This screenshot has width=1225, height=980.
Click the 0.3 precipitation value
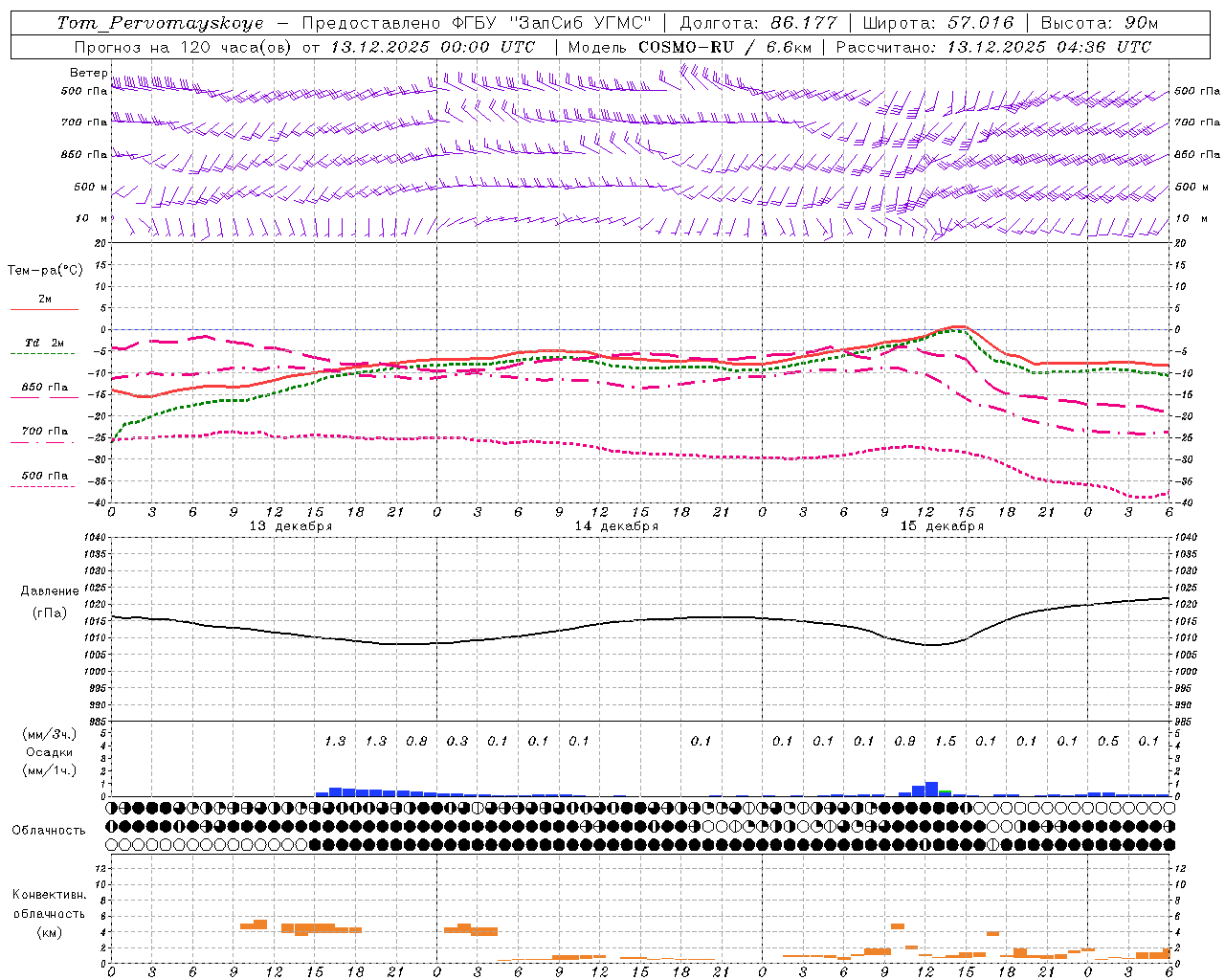[457, 741]
